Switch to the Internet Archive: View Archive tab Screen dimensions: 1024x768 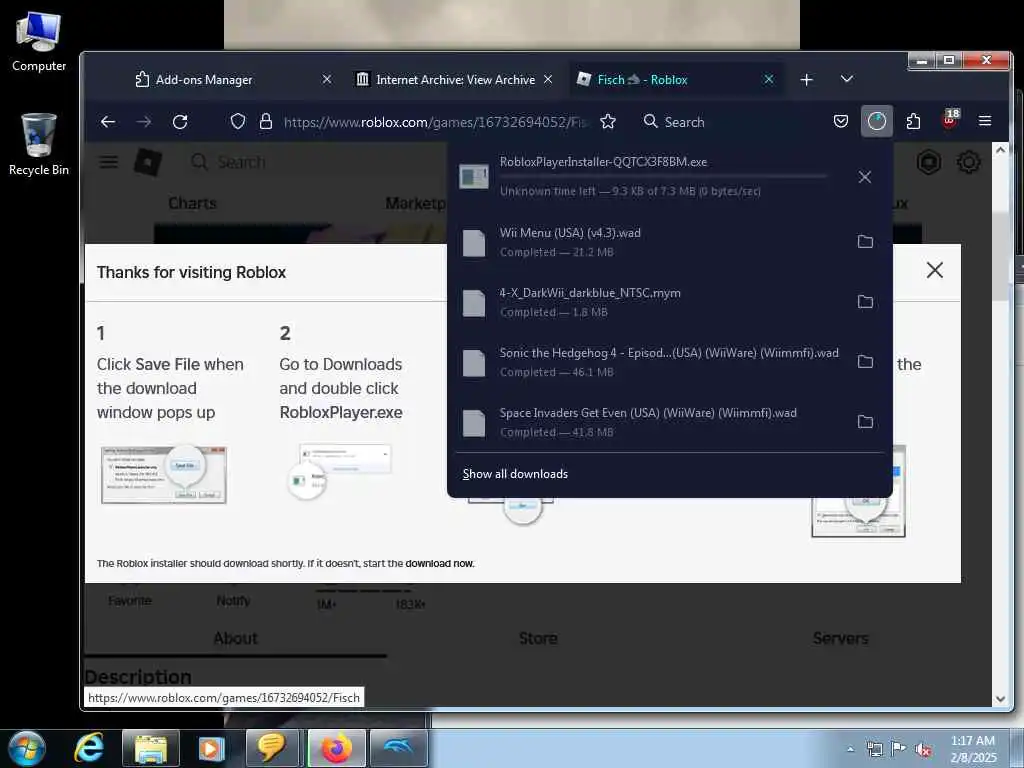(455, 80)
